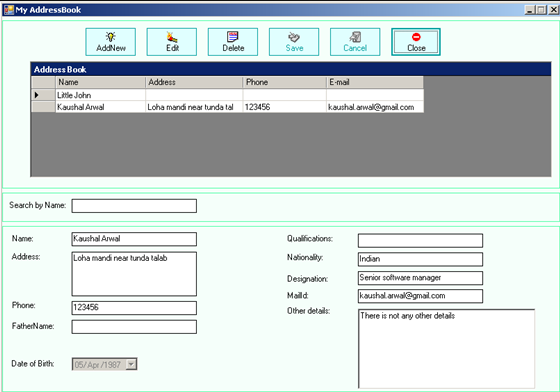
Task: Sort grid by Phone column header
Action: point(285,82)
